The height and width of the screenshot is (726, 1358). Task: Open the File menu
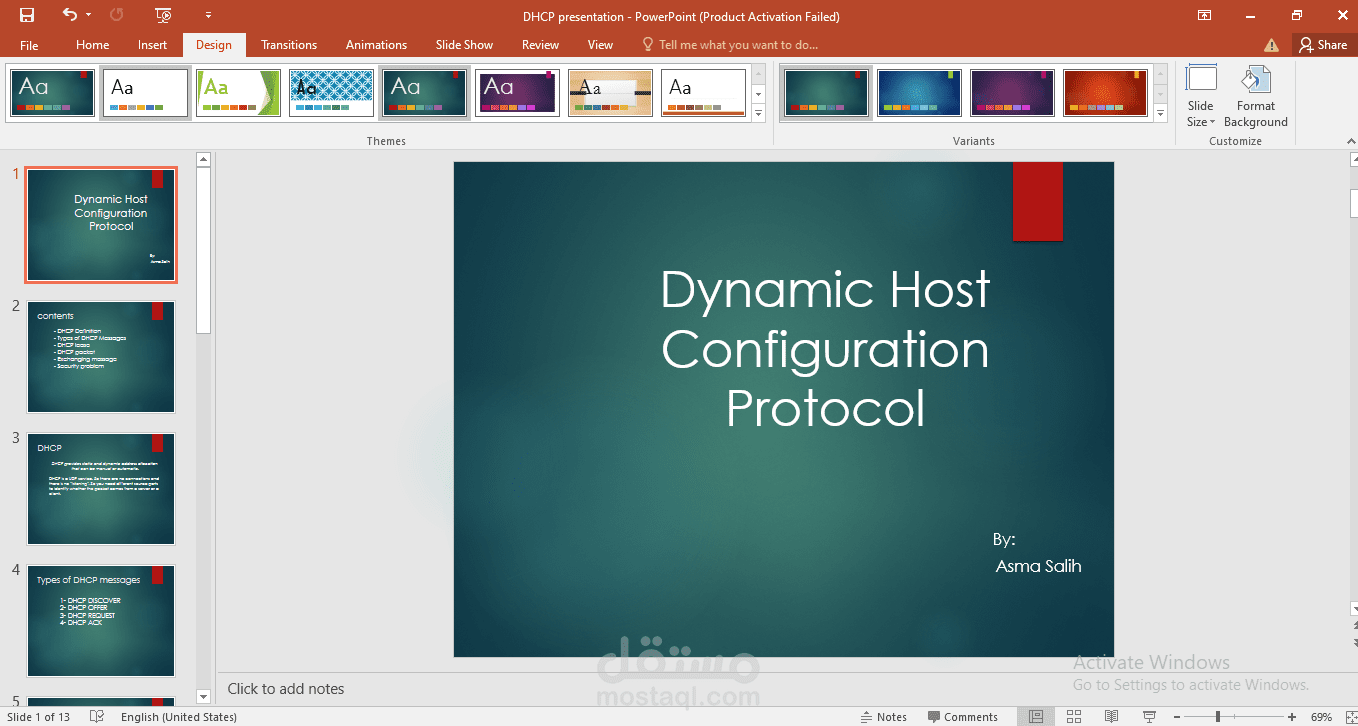[x=29, y=45]
